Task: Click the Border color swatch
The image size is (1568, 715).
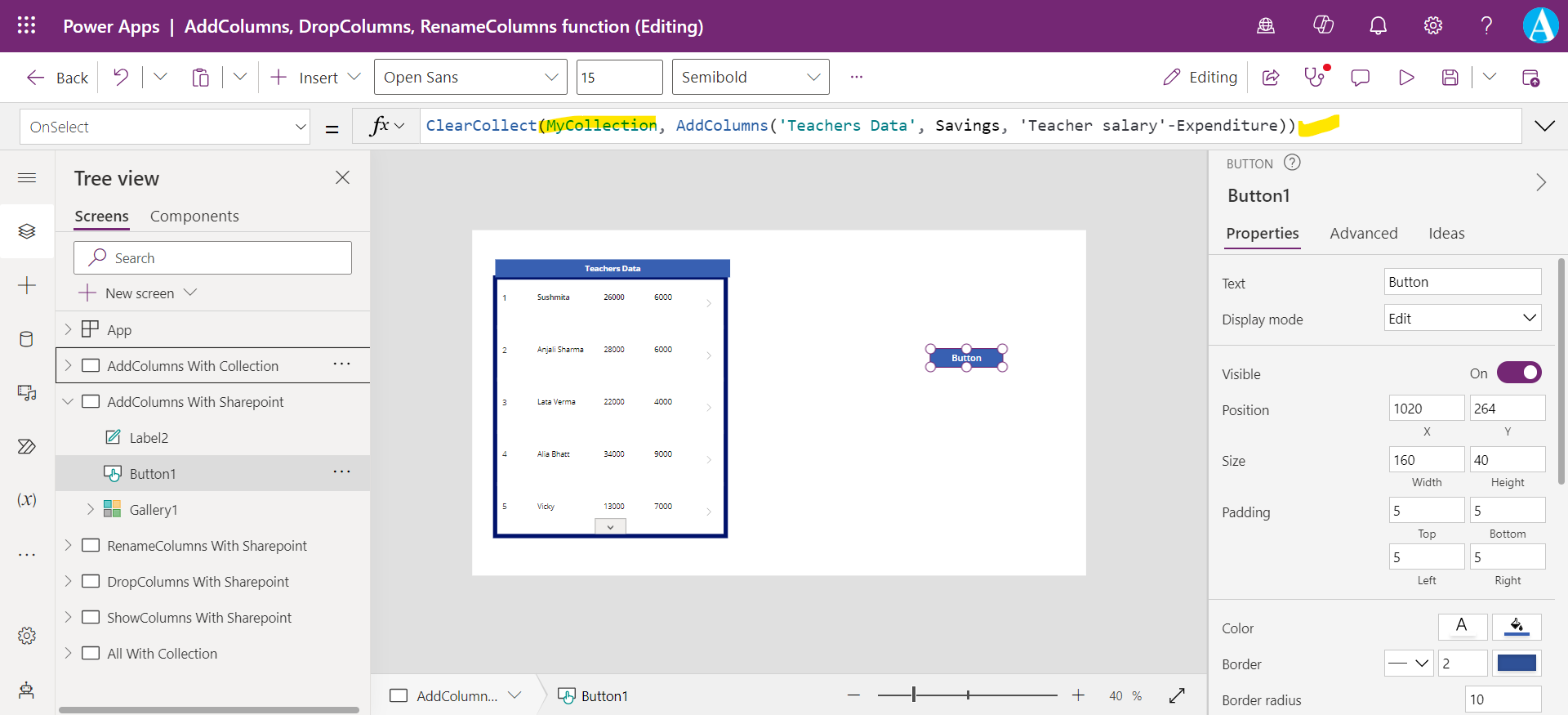Action: coord(1517,664)
